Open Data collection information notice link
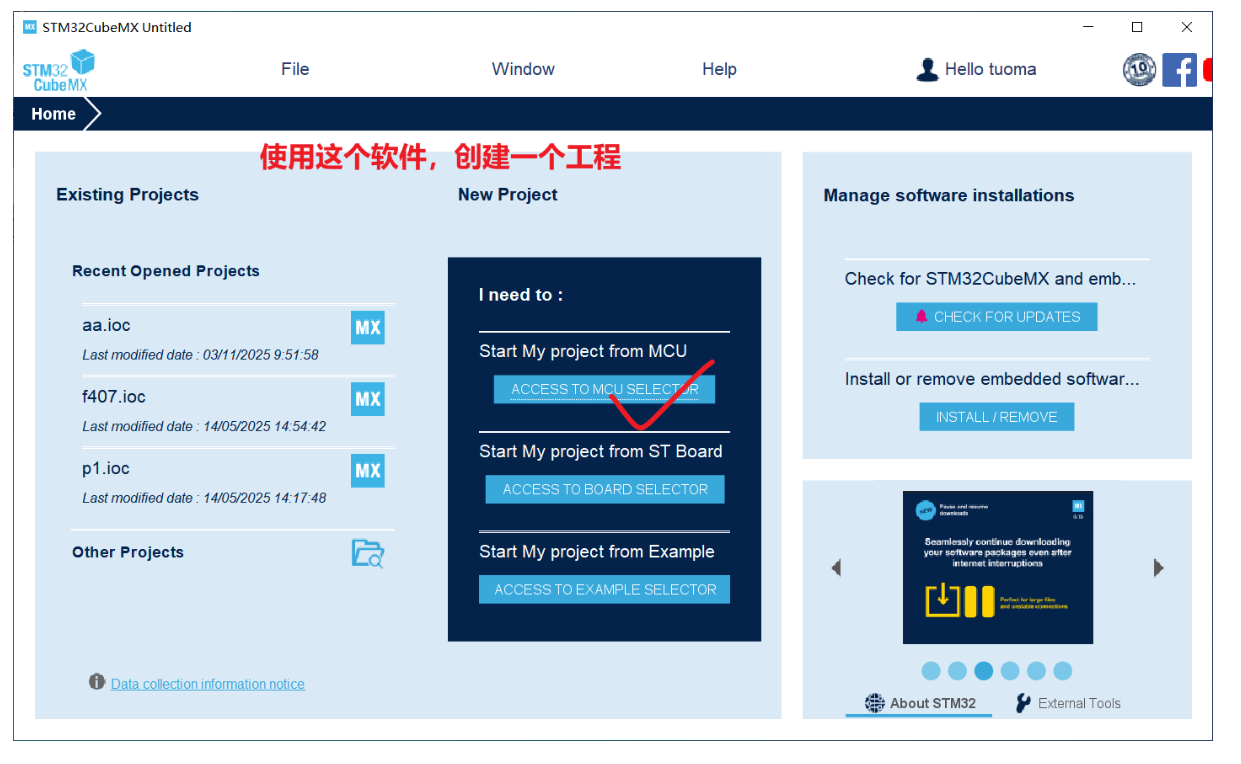 [208, 684]
